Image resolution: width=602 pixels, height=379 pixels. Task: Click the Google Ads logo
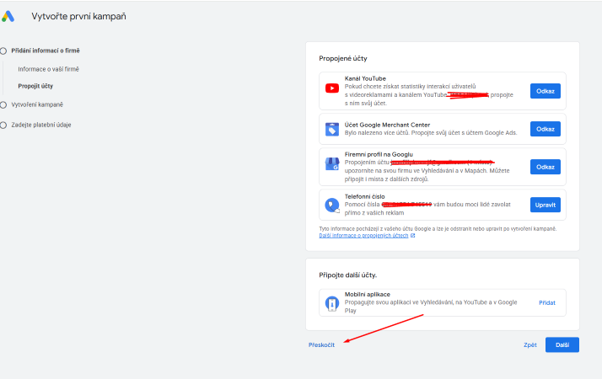click(x=8, y=17)
